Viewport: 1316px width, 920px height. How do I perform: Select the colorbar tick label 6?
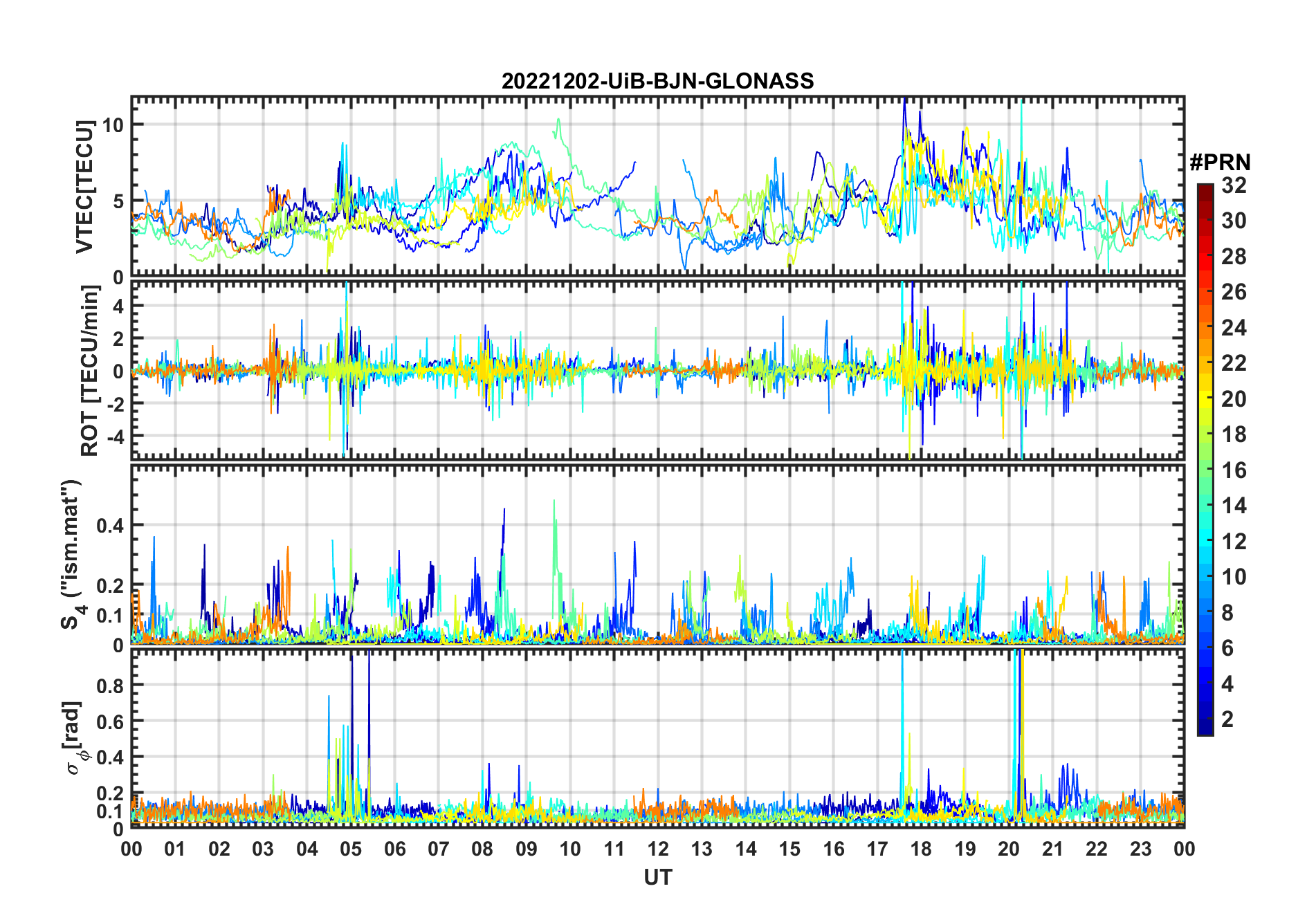(x=1227, y=648)
